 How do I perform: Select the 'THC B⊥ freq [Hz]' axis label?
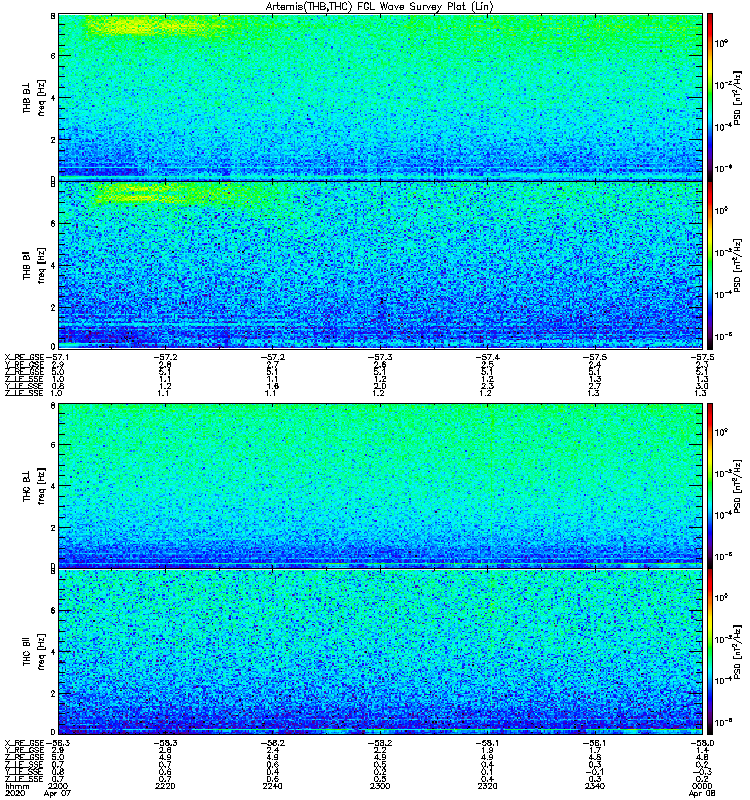[34, 486]
